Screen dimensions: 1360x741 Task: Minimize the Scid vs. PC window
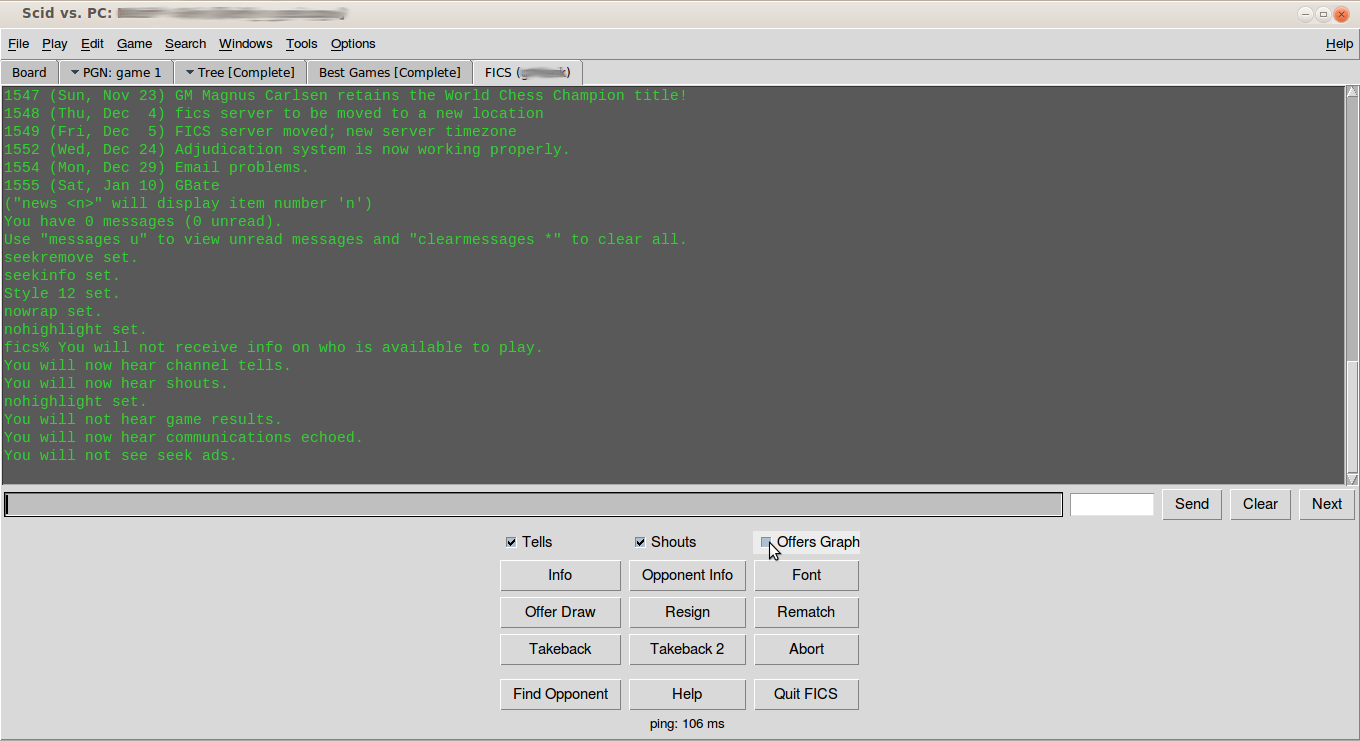click(1305, 14)
